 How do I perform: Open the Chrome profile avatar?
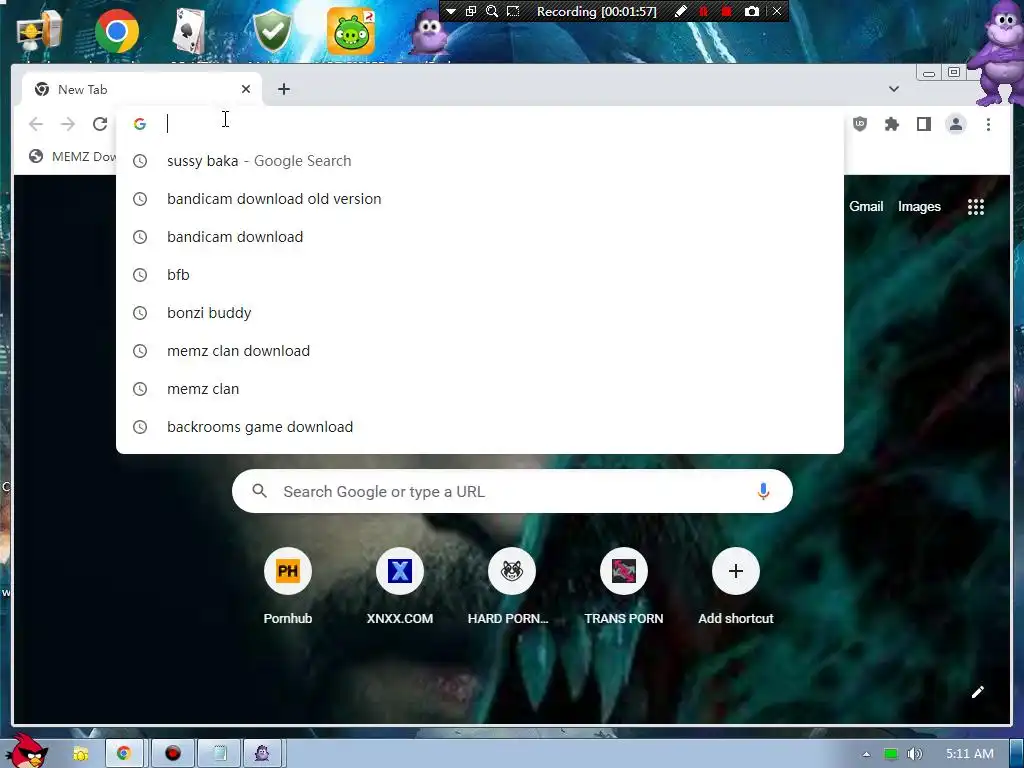(955, 123)
